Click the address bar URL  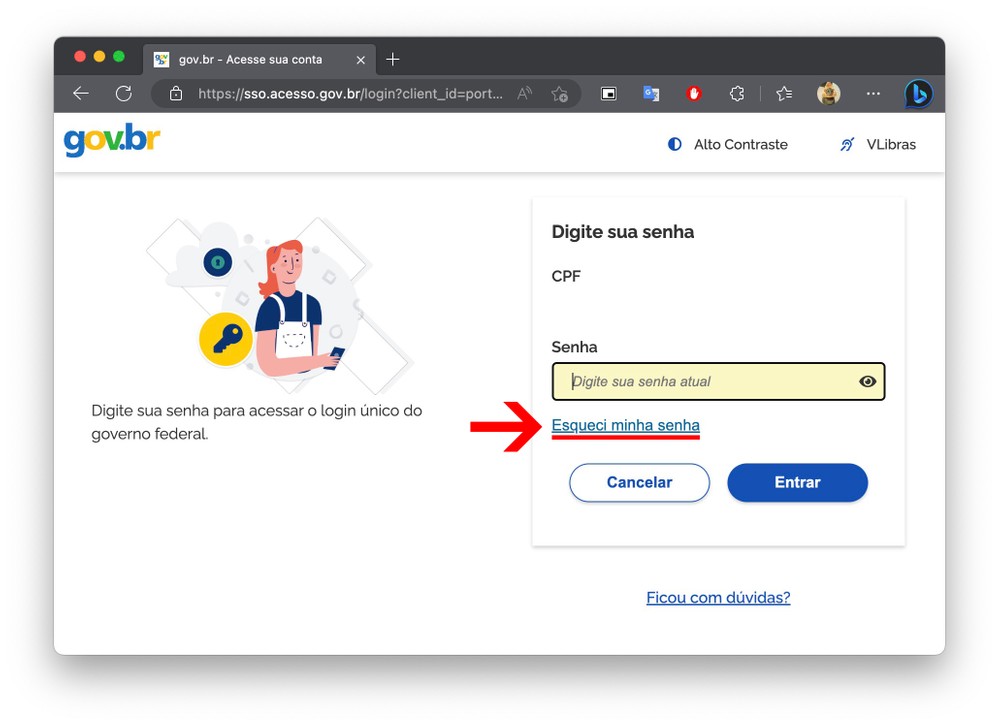click(350, 94)
